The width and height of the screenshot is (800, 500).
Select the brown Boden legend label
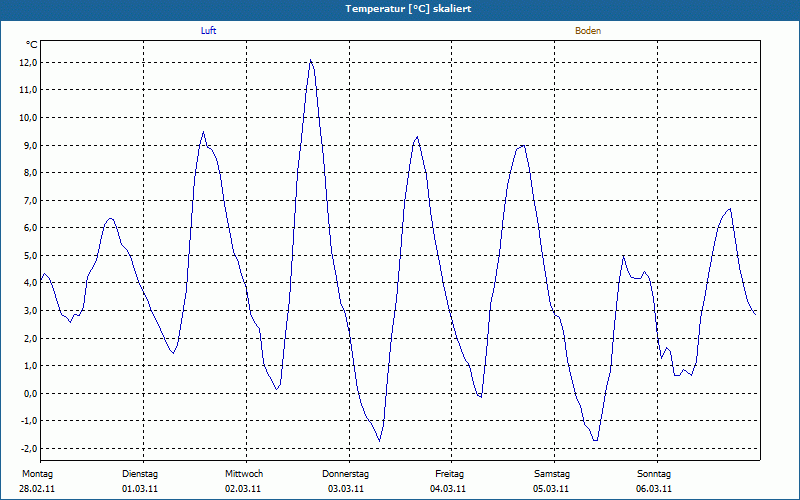pyautogui.click(x=588, y=31)
